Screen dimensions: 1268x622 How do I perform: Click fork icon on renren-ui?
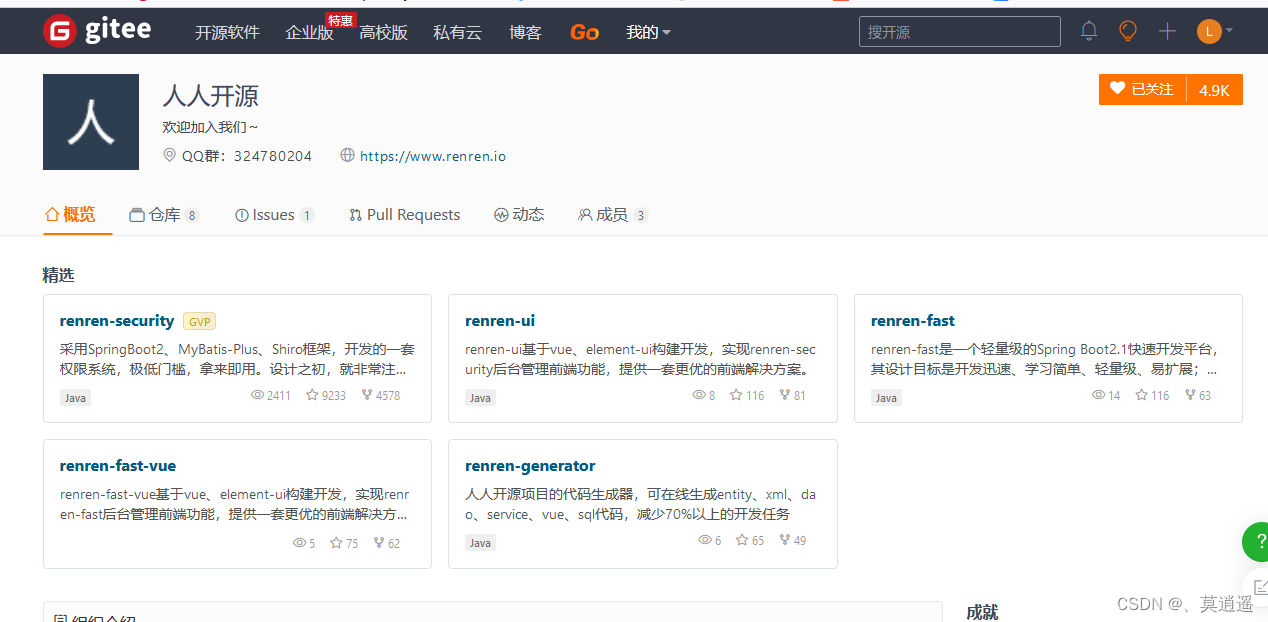[784, 395]
